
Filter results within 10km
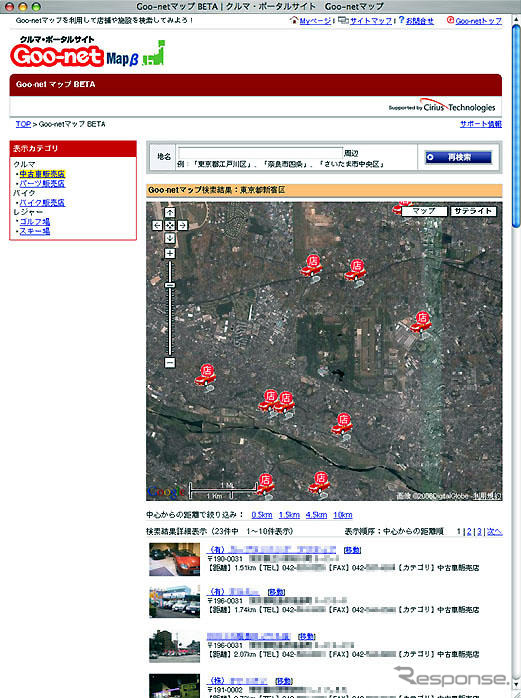pos(343,515)
